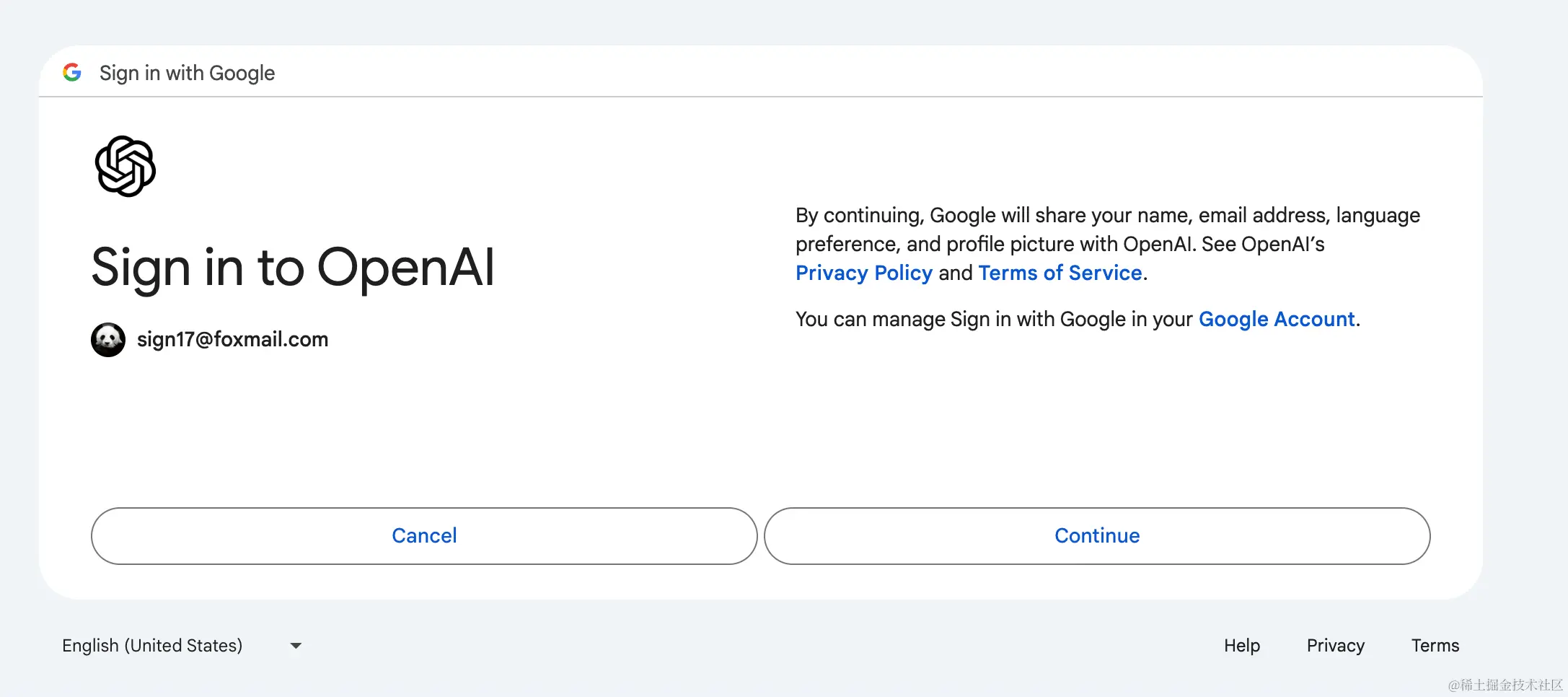
Task: Select the sign17@foxmail.com account email
Action: click(x=232, y=340)
